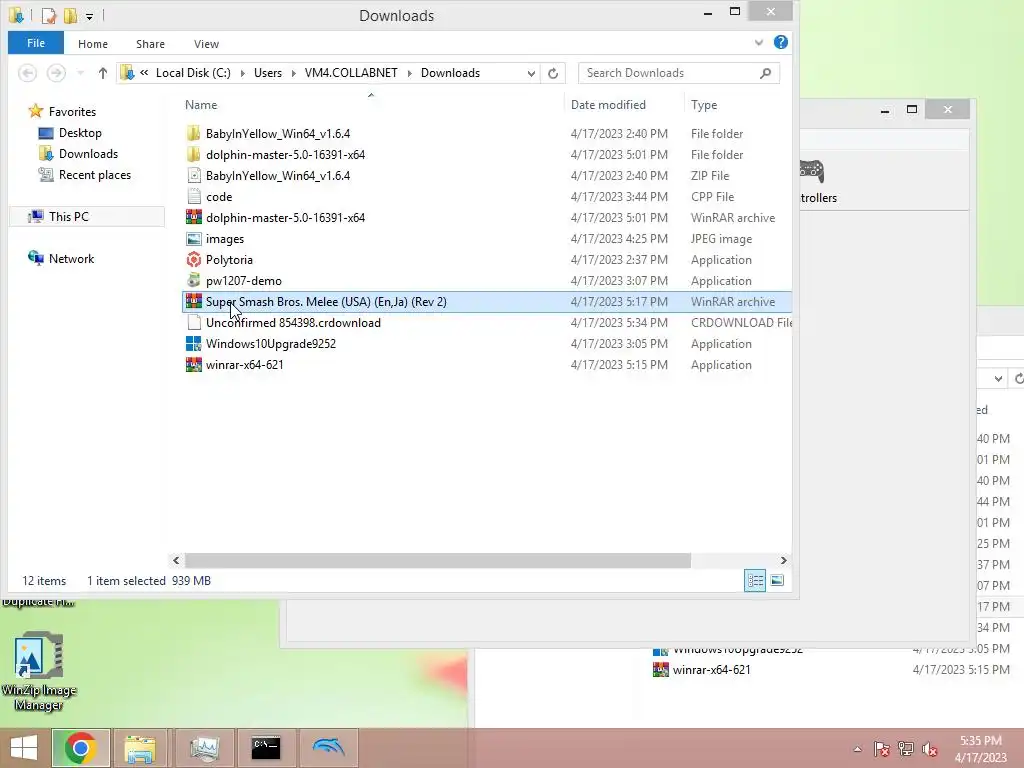Open the File ribbon tab

[36, 43]
